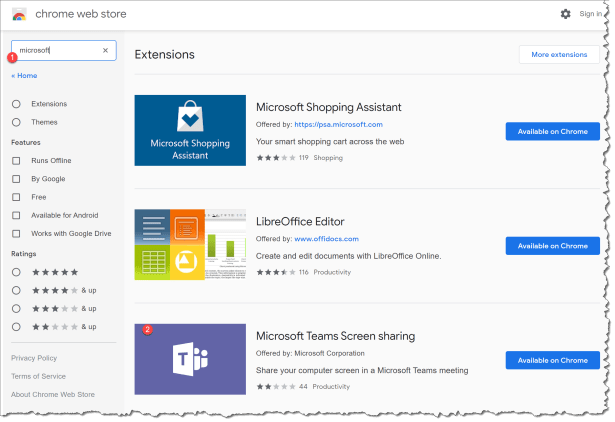Click the More extensions button
Screen dimensions: 615x422
coord(559,55)
